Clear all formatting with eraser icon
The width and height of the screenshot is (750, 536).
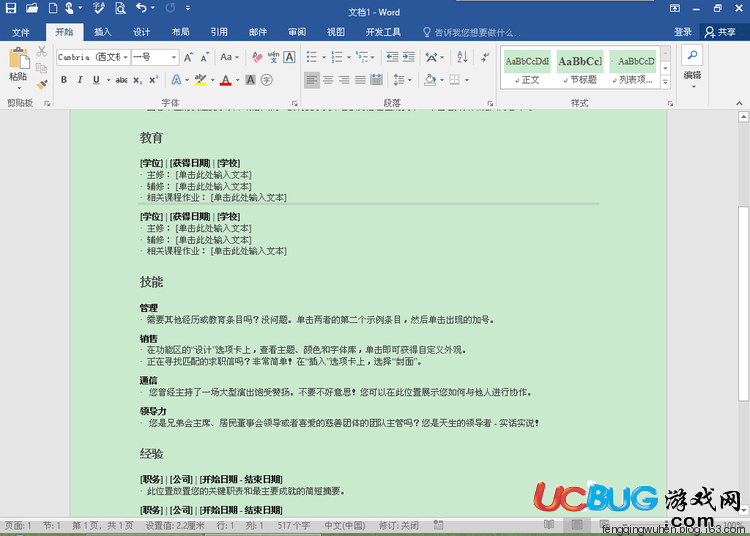tap(257, 57)
